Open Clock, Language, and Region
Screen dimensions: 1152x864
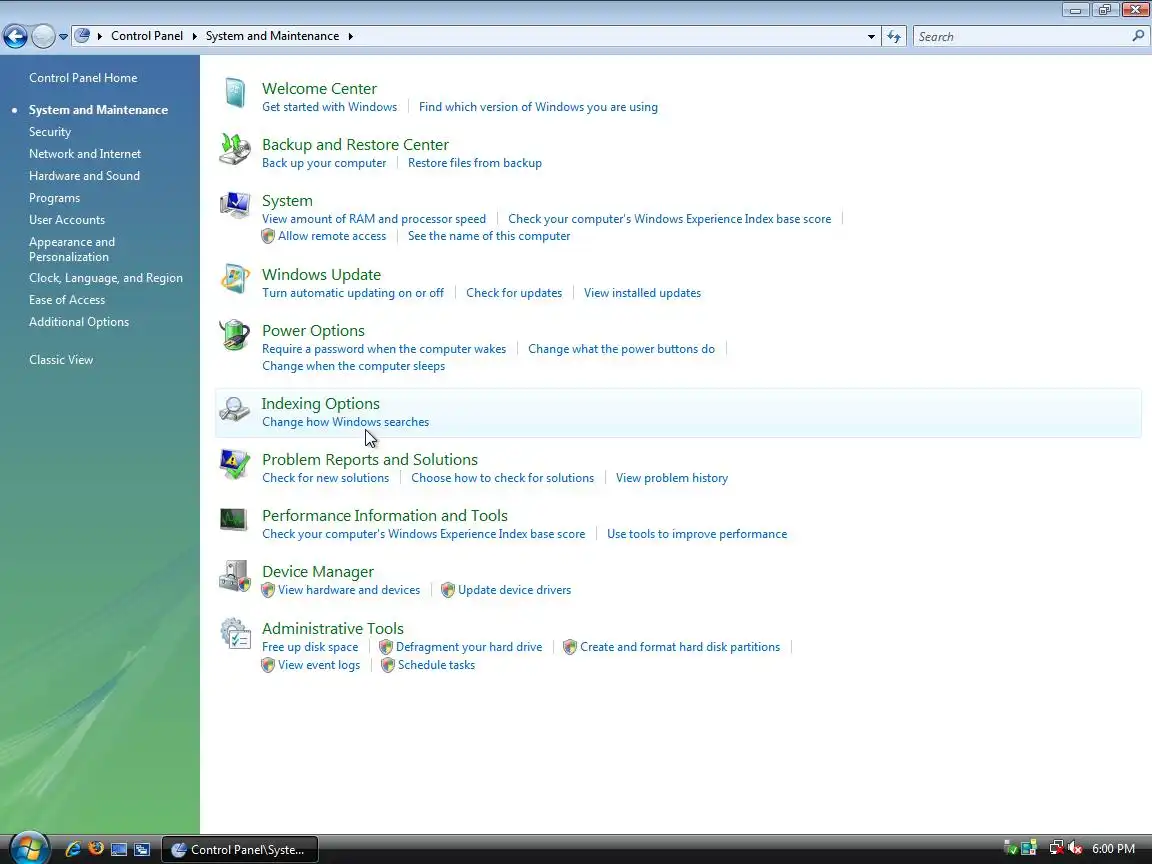point(106,278)
